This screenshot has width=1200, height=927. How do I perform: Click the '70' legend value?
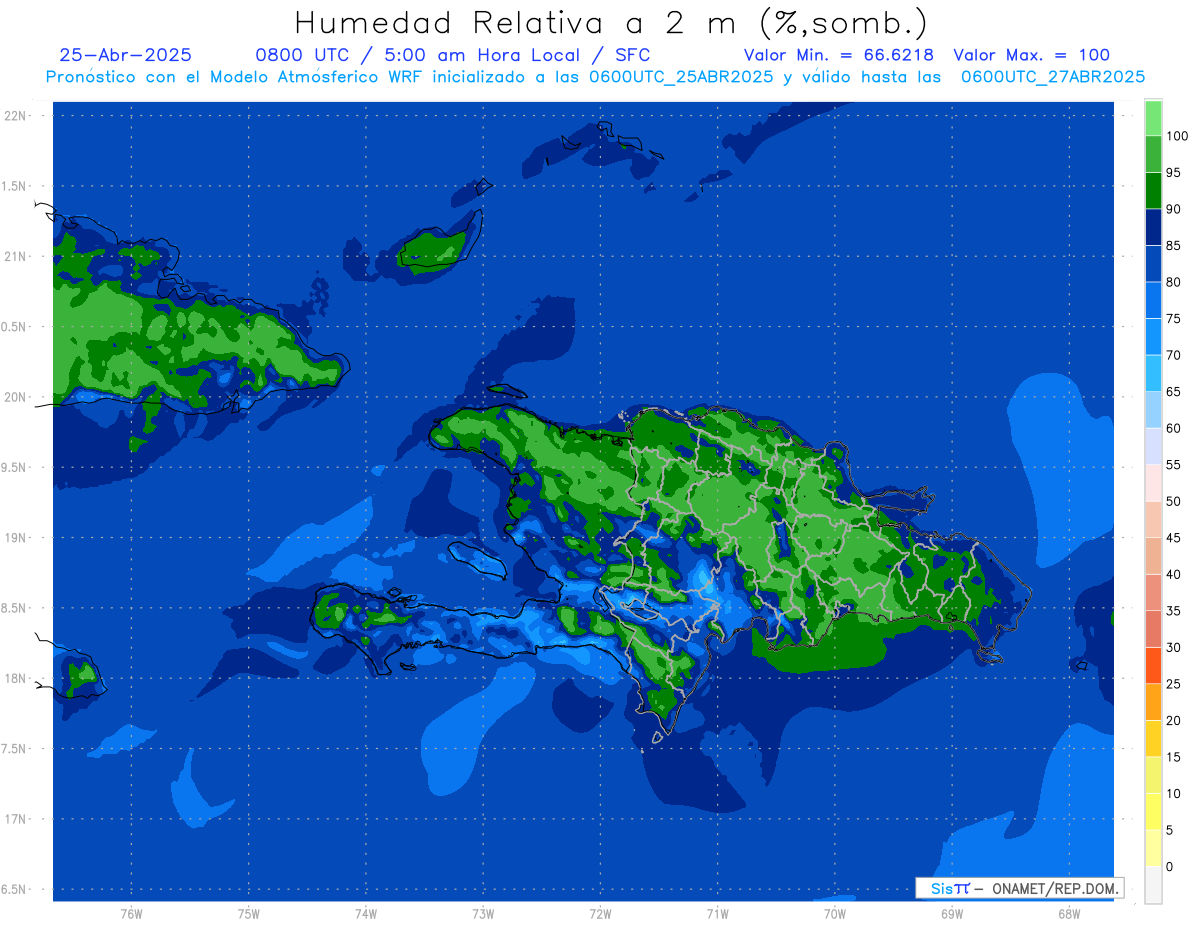(1173, 355)
